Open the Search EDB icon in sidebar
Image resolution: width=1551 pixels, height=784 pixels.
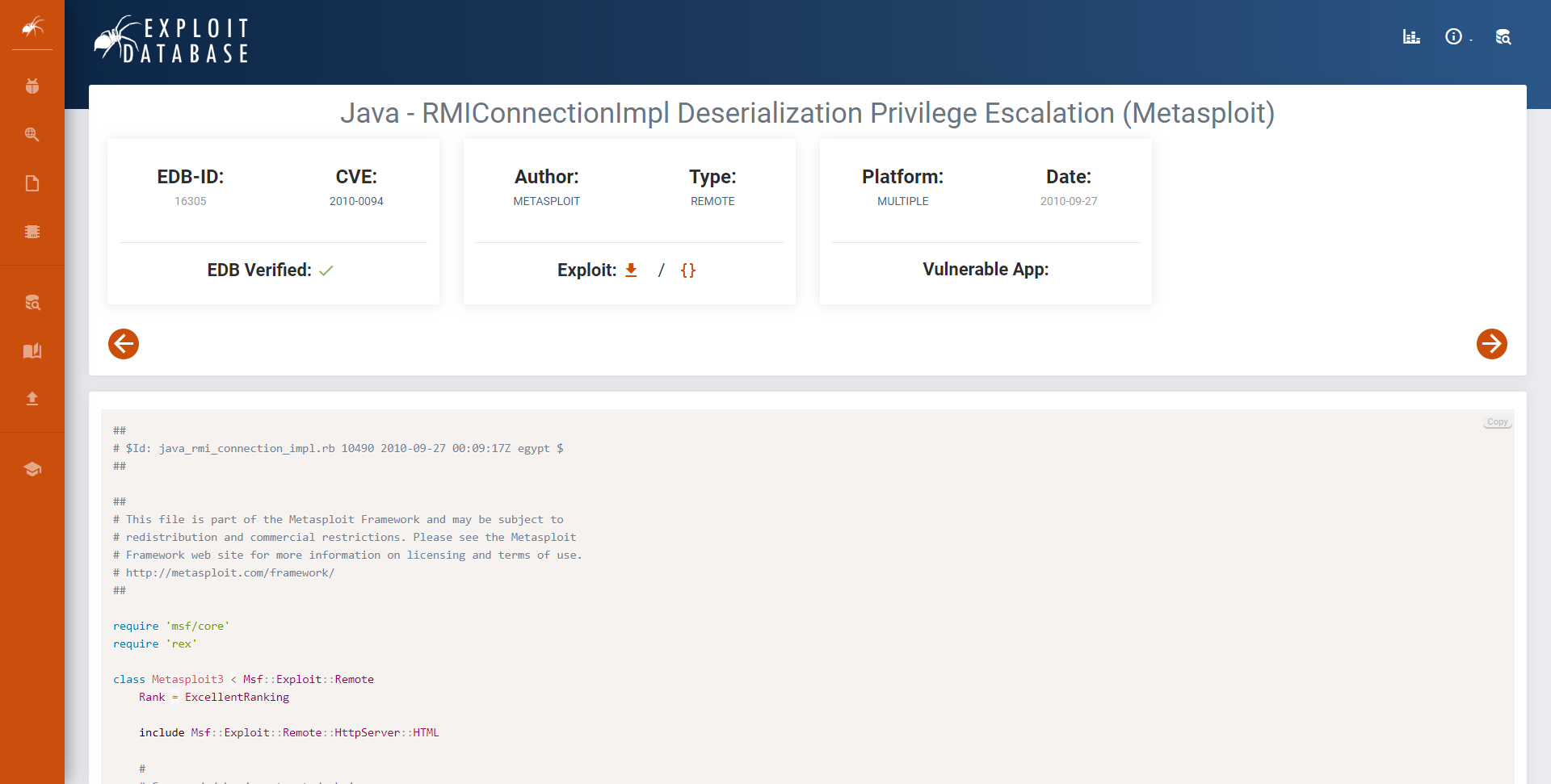32,303
